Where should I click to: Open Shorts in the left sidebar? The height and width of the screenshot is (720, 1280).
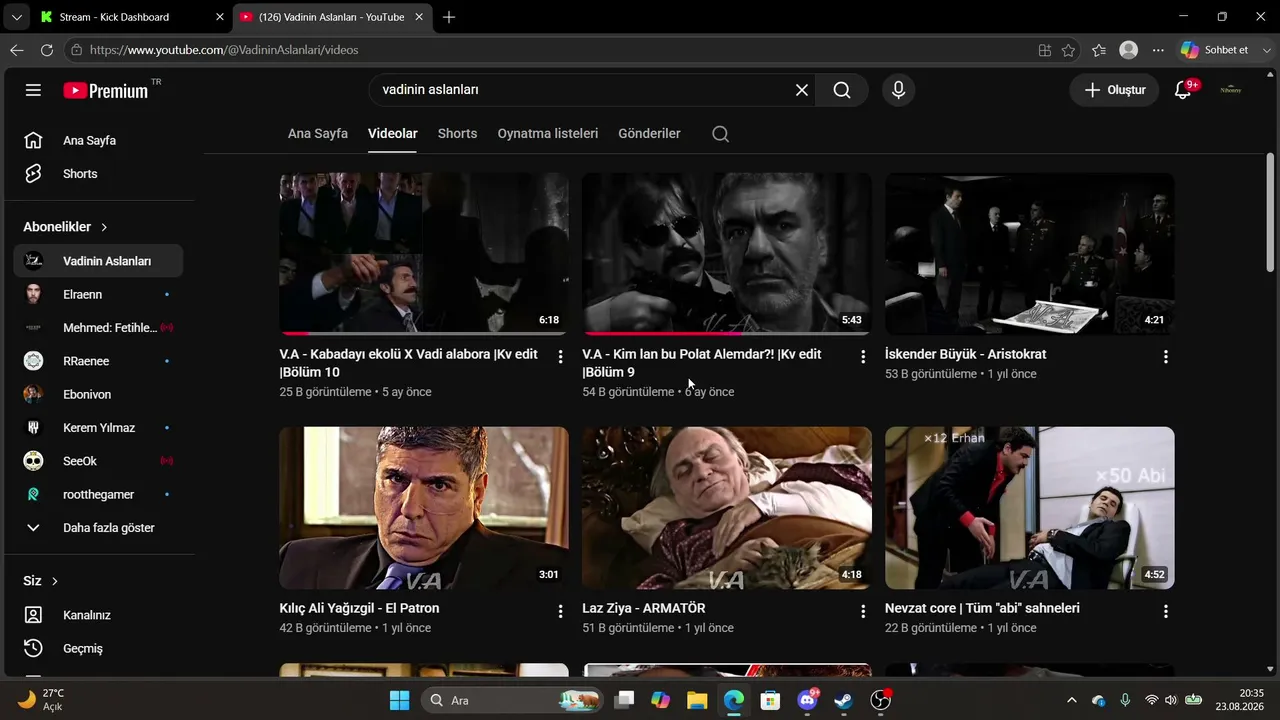click(x=98, y=174)
